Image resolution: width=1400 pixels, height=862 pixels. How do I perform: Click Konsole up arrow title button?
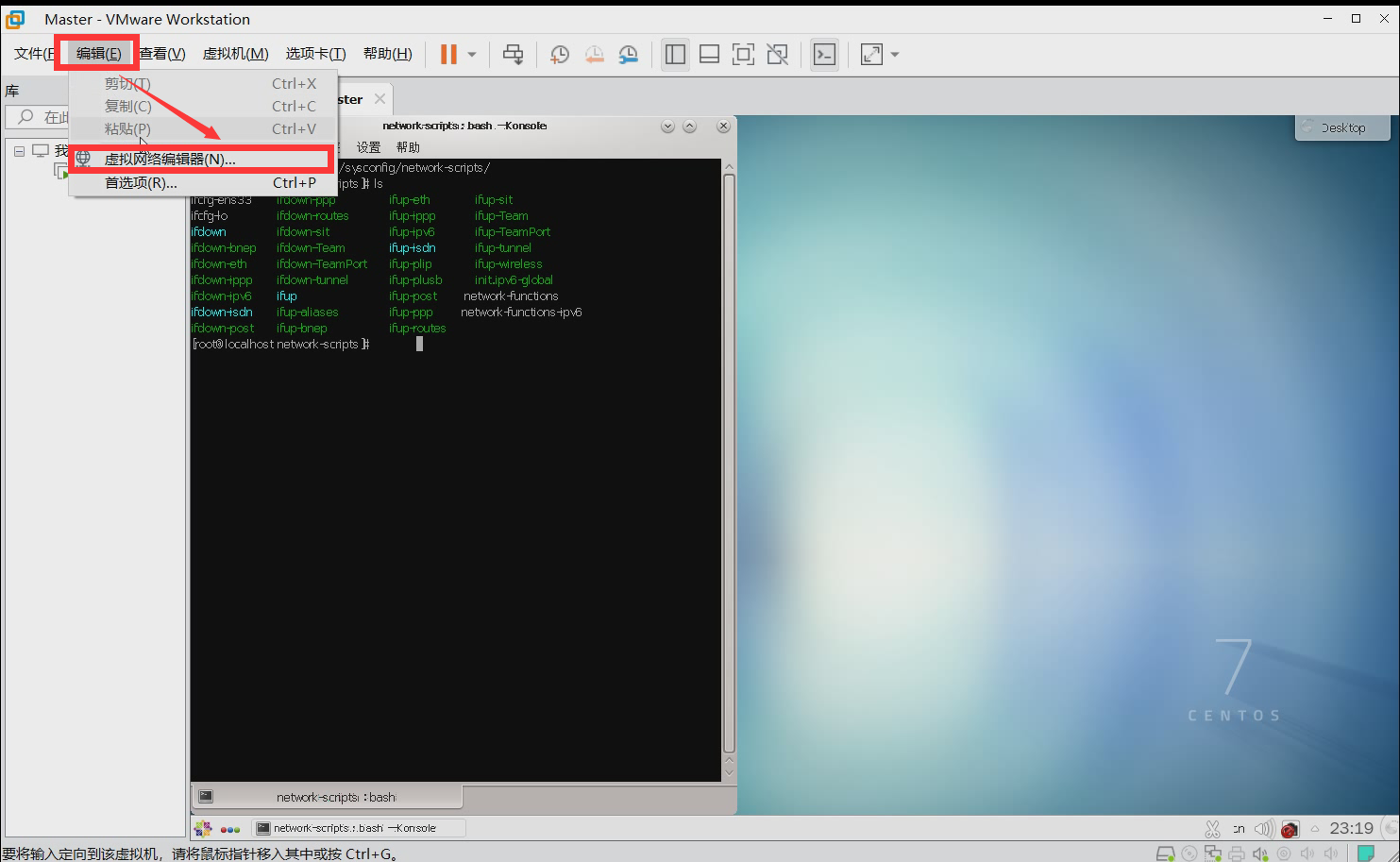point(689,126)
